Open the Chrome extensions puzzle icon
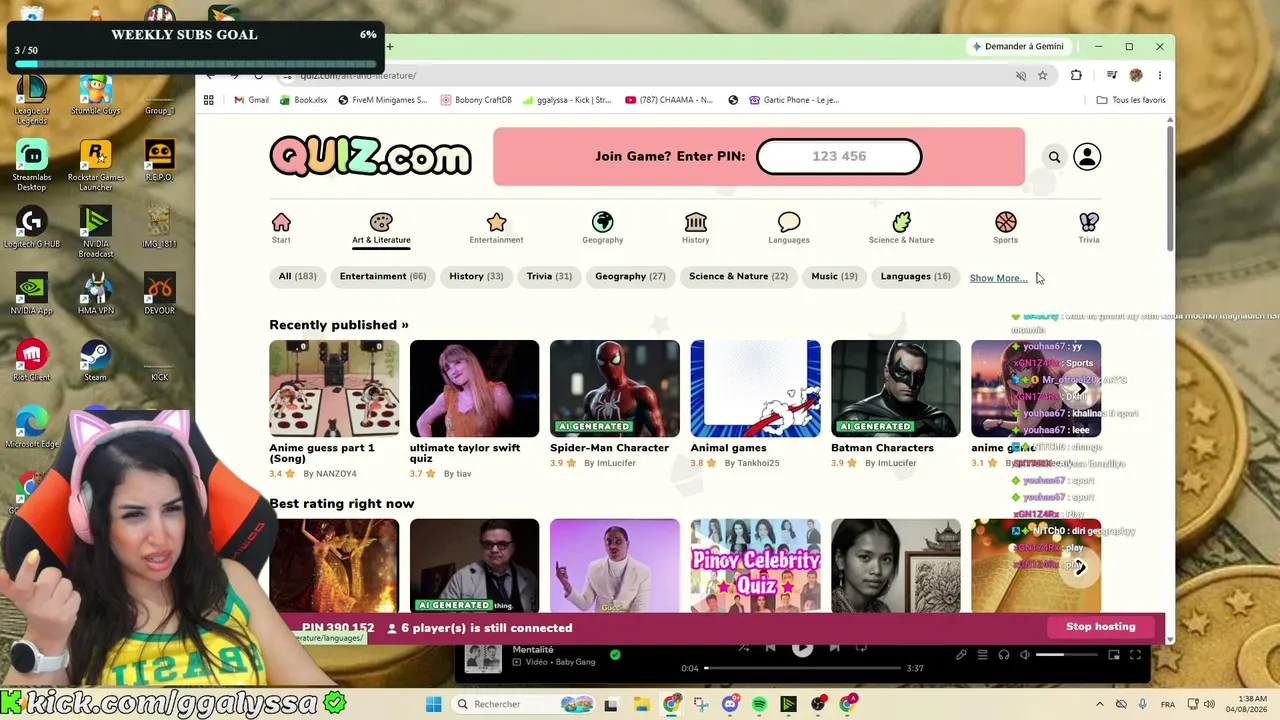Viewport: 1280px width, 720px height. [x=1076, y=75]
